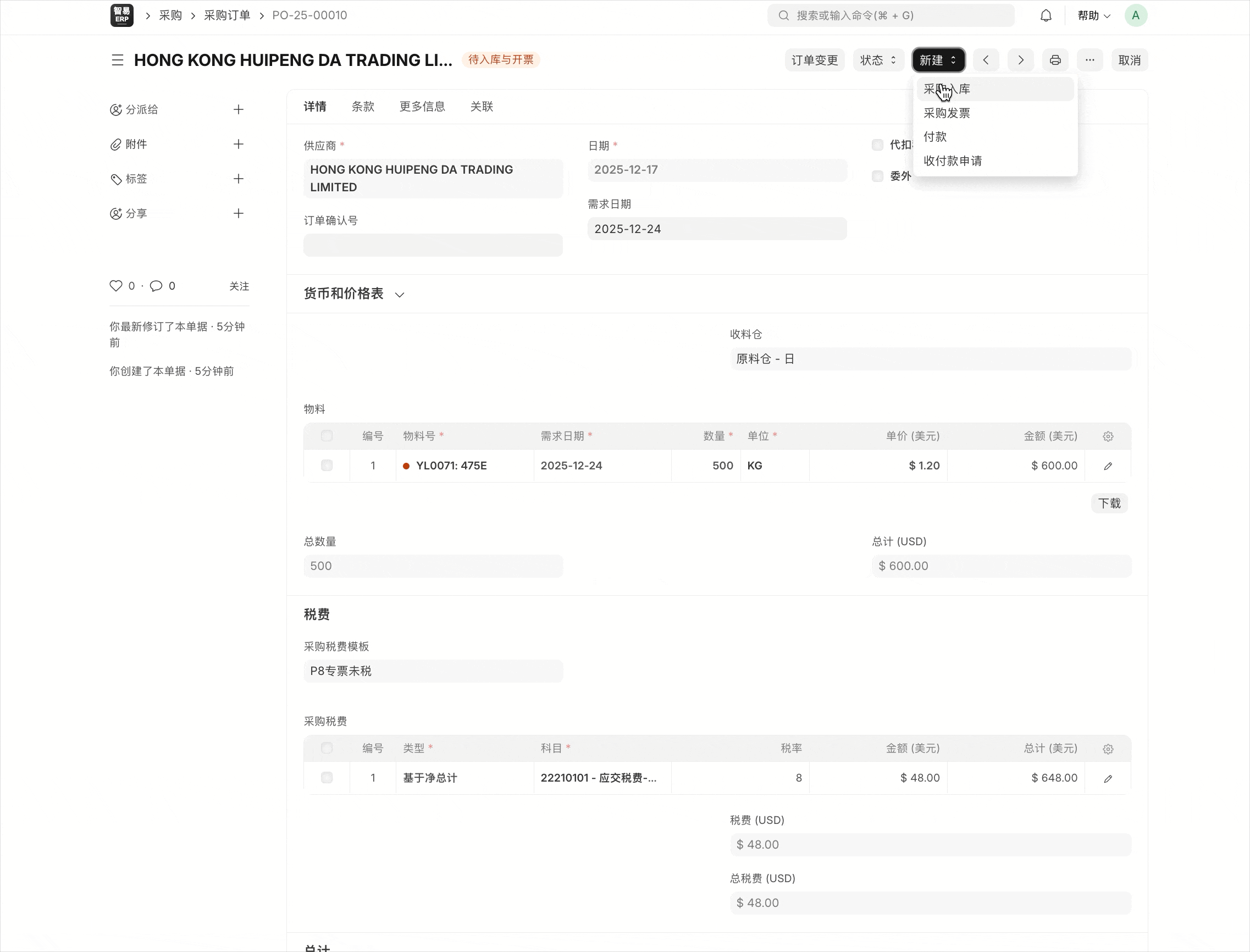The height and width of the screenshot is (952, 1250).
Task: Edit item row YL0071 pencil icon
Action: coord(1108,466)
